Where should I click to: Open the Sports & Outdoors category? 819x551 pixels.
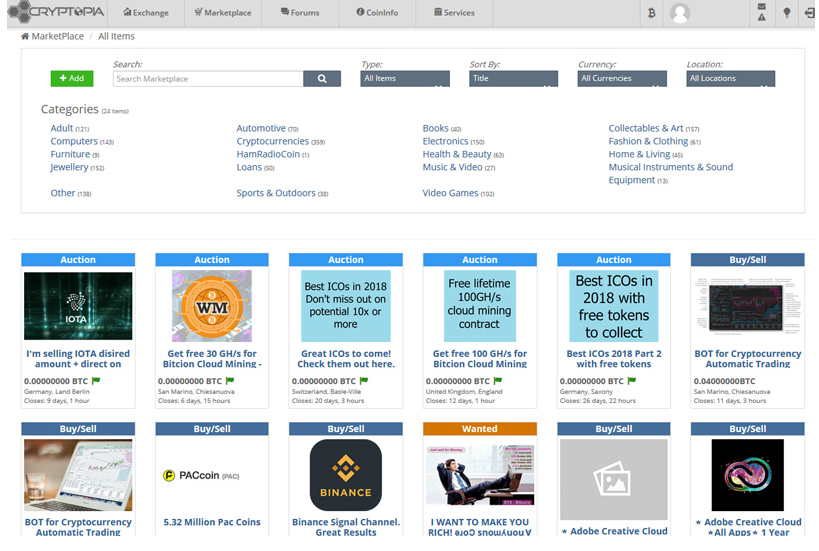pos(276,193)
